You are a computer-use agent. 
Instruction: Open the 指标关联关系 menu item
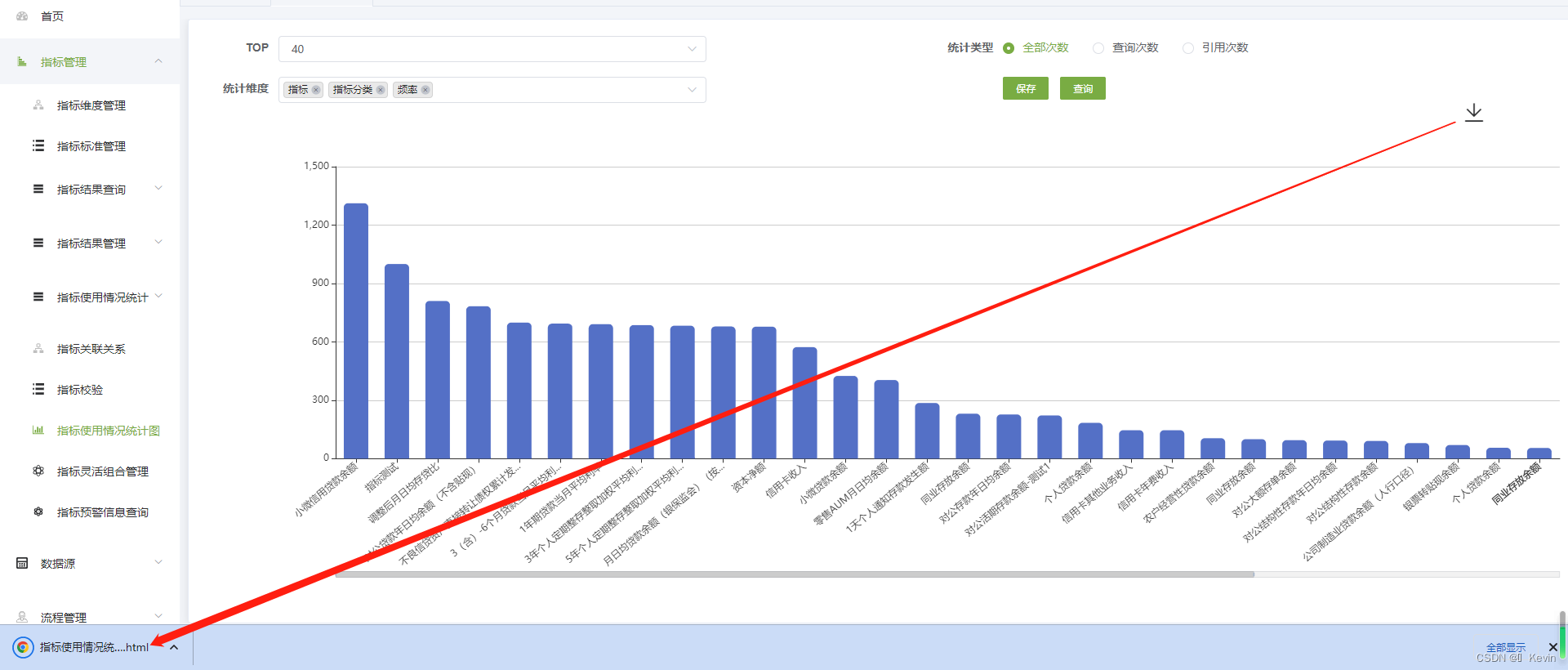[x=91, y=349]
